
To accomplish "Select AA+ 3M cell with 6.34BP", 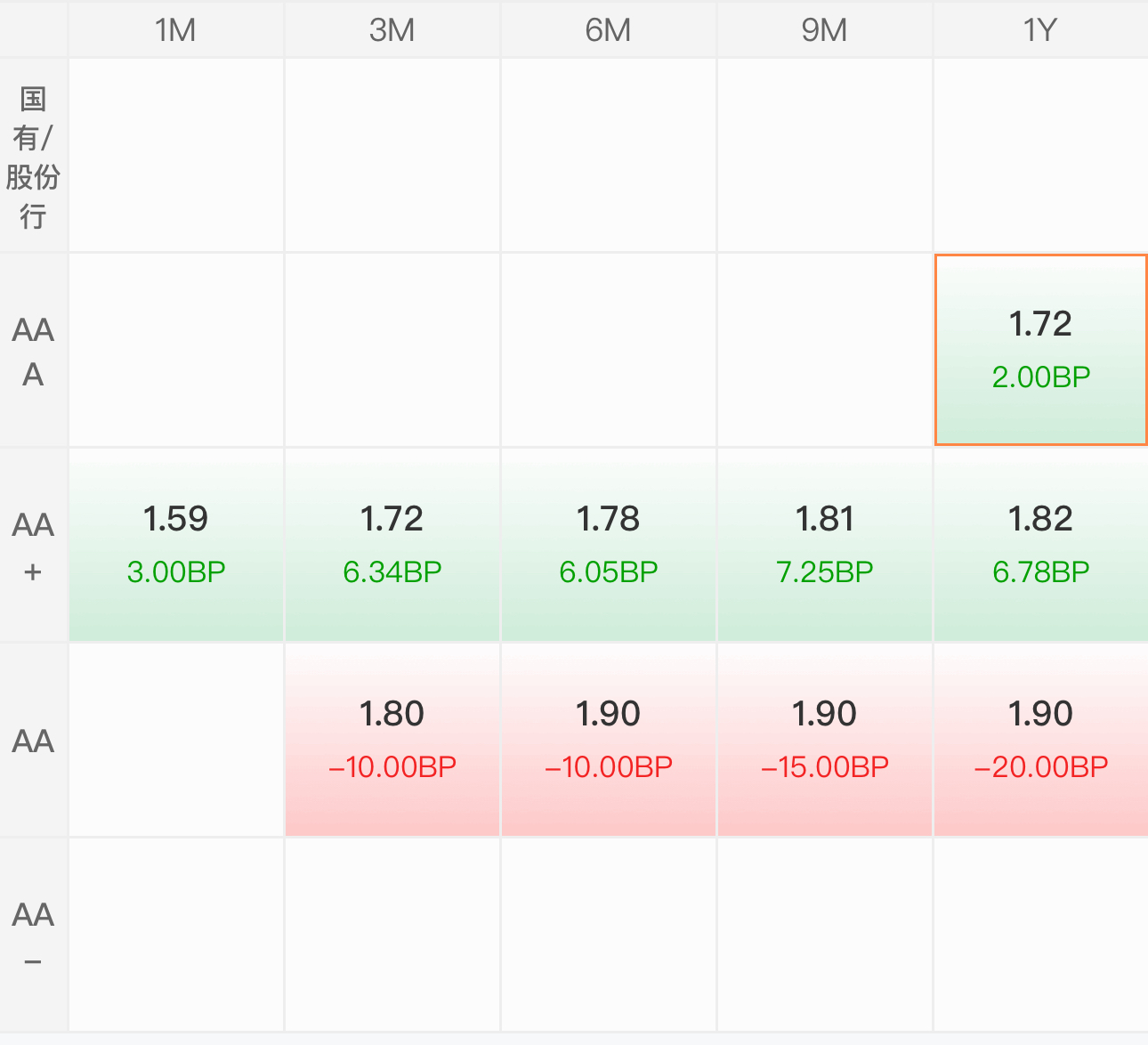I will [x=392, y=545].
